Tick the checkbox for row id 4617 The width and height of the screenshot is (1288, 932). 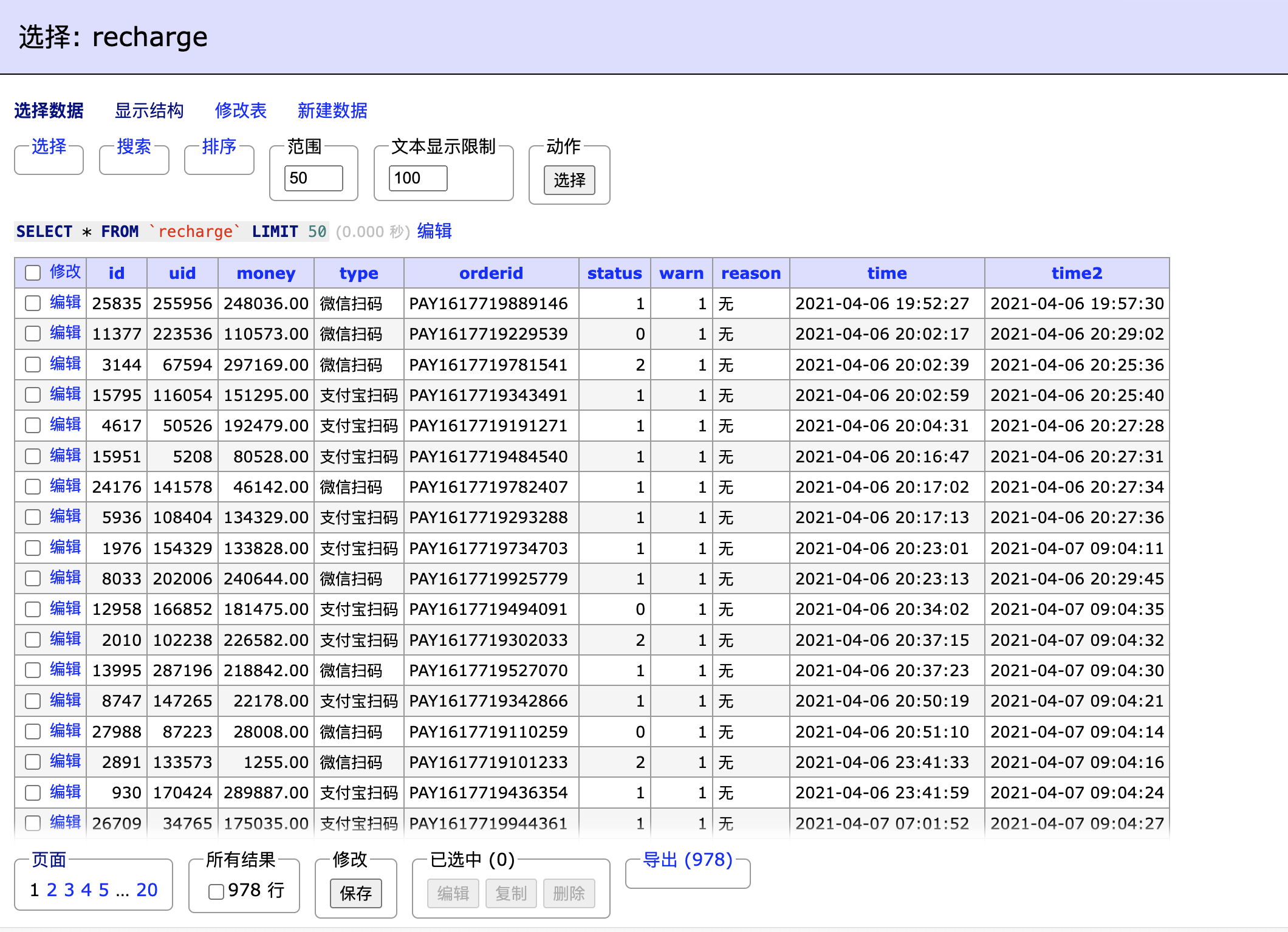coord(33,425)
